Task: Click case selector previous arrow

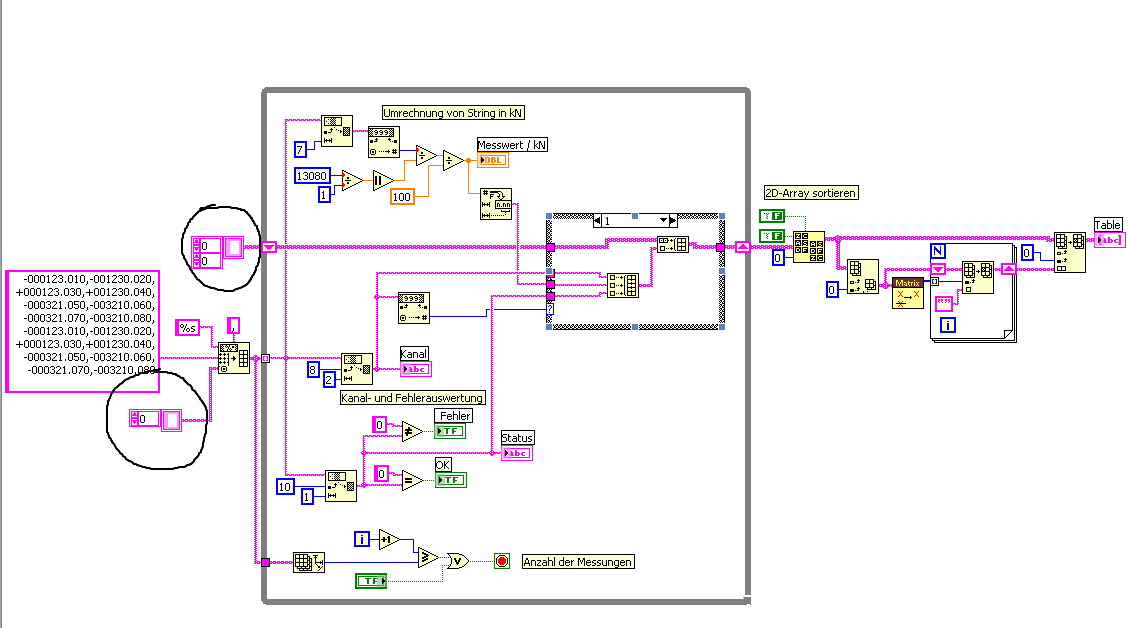Action: (597, 221)
